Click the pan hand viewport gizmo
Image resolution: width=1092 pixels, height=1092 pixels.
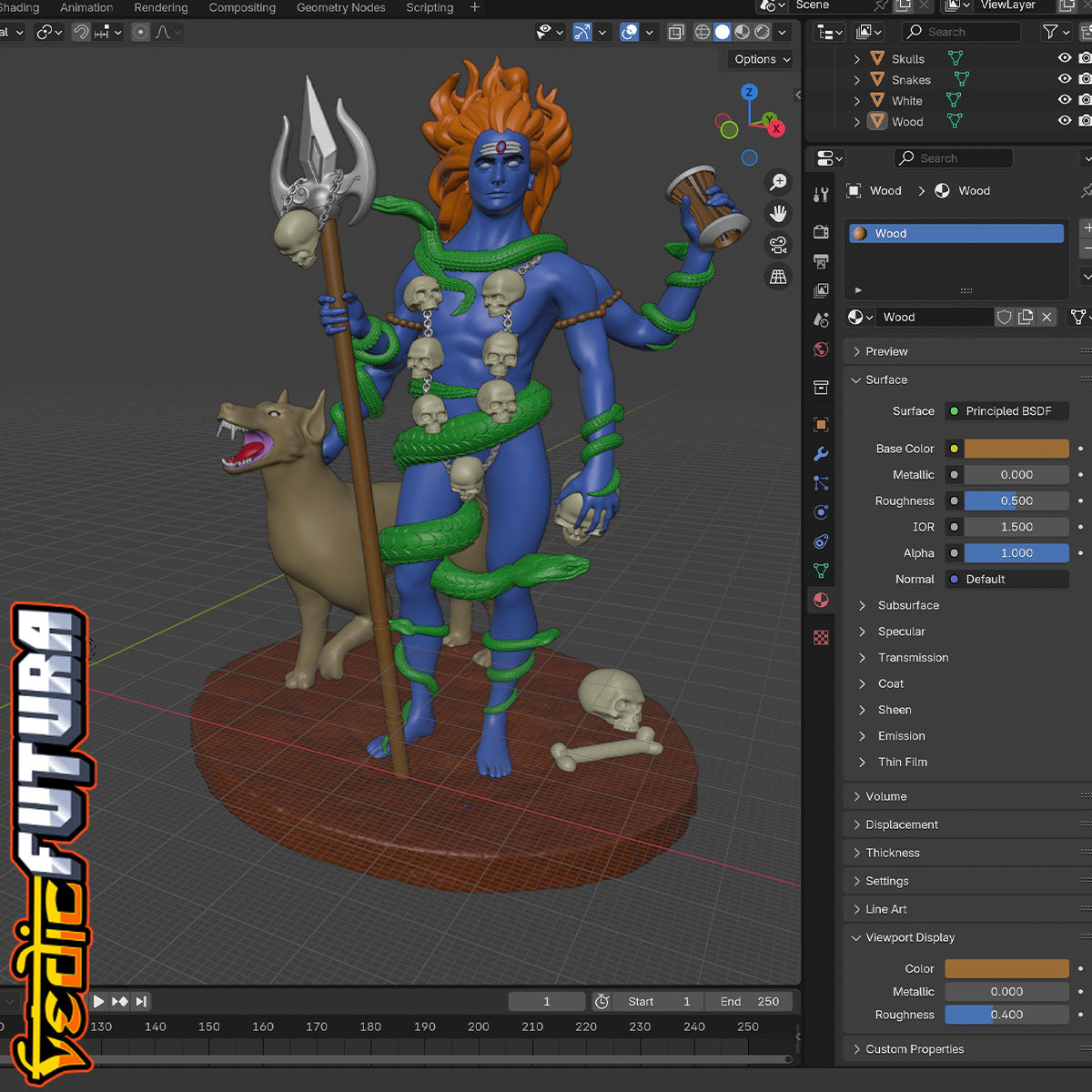coord(778,214)
